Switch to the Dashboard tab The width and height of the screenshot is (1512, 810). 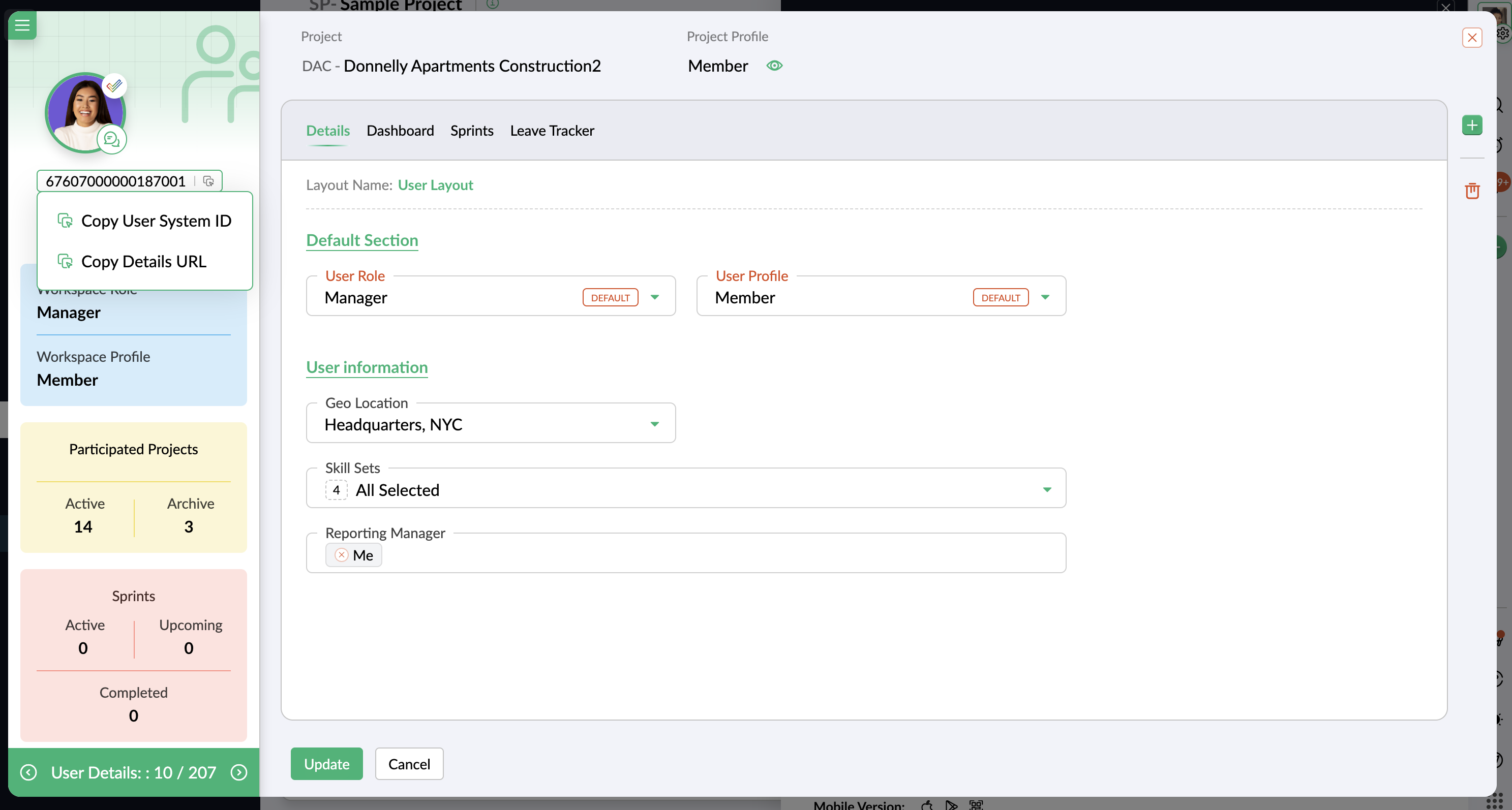400,131
